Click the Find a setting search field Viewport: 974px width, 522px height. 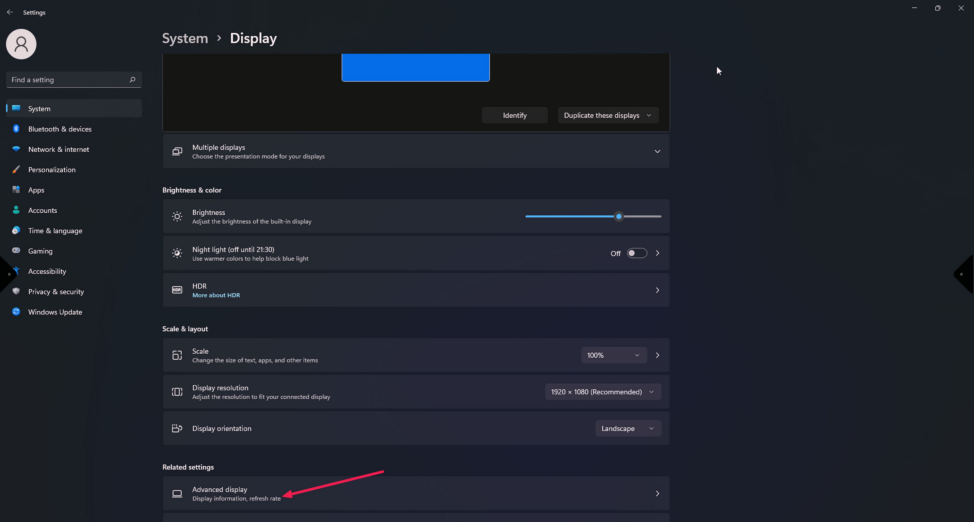[x=66, y=80]
